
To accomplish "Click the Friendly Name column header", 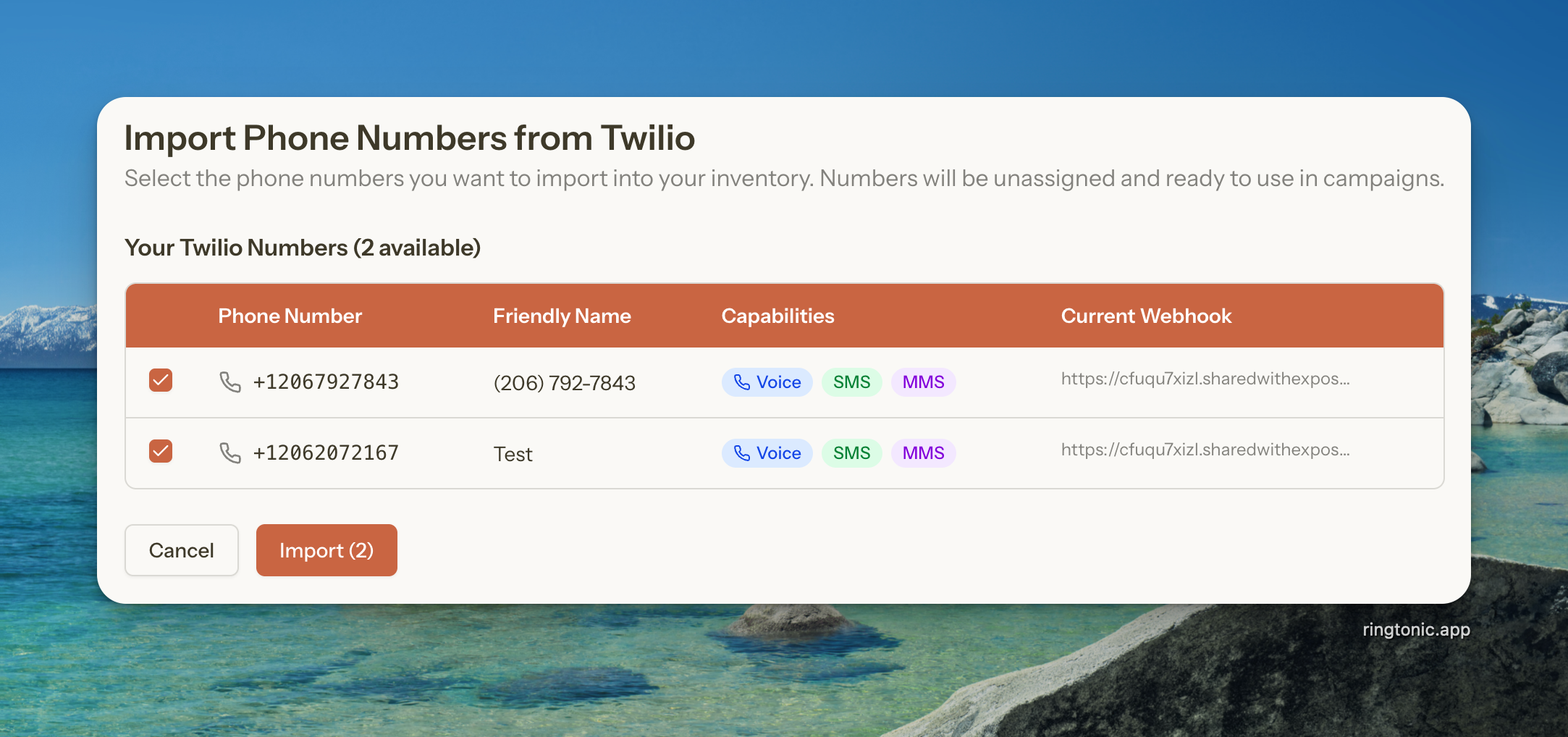I will 562,316.
